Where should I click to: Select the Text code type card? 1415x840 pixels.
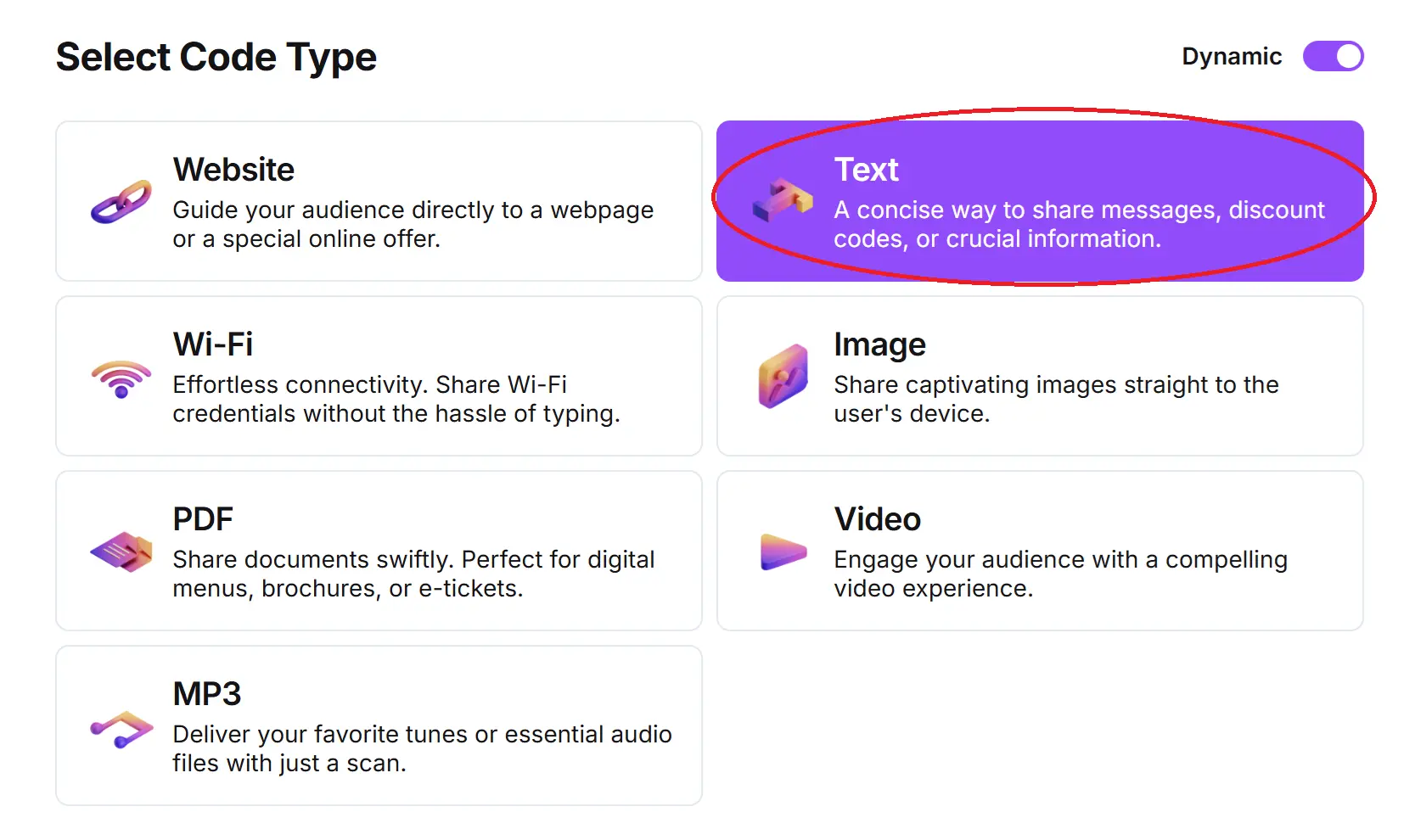point(1040,202)
